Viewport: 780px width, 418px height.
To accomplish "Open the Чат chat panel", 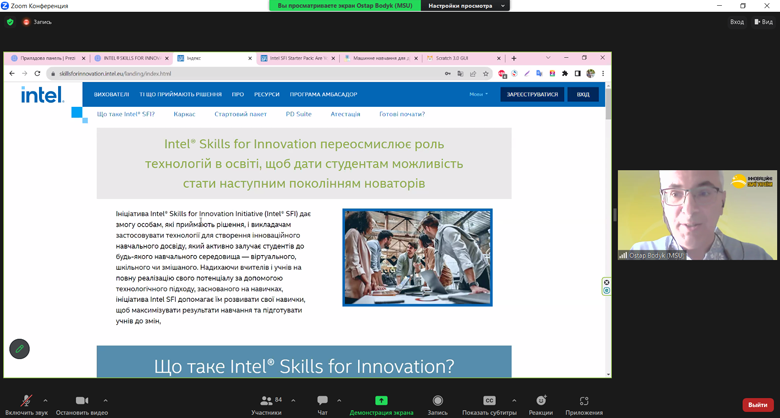I will click(x=322, y=401).
